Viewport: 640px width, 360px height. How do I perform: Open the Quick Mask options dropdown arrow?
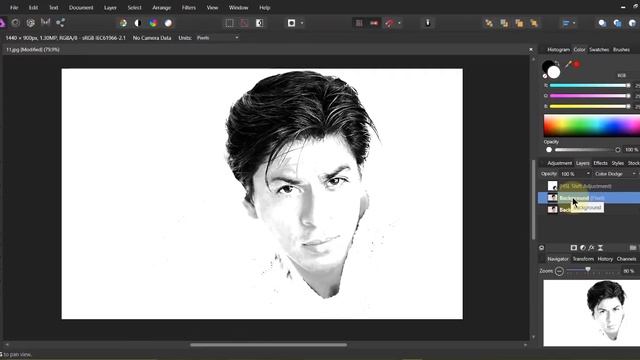(x=302, y=23)
